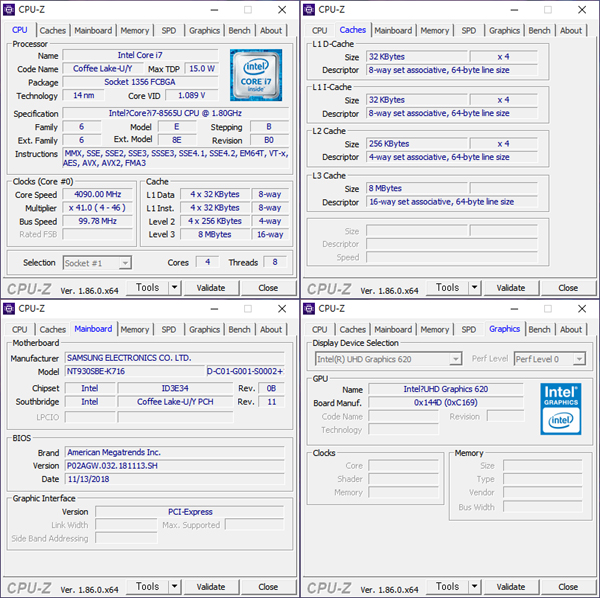Click L3 Cache 8 MBytes size field
The height and width of the screenshot is (598, 600).
417,188
